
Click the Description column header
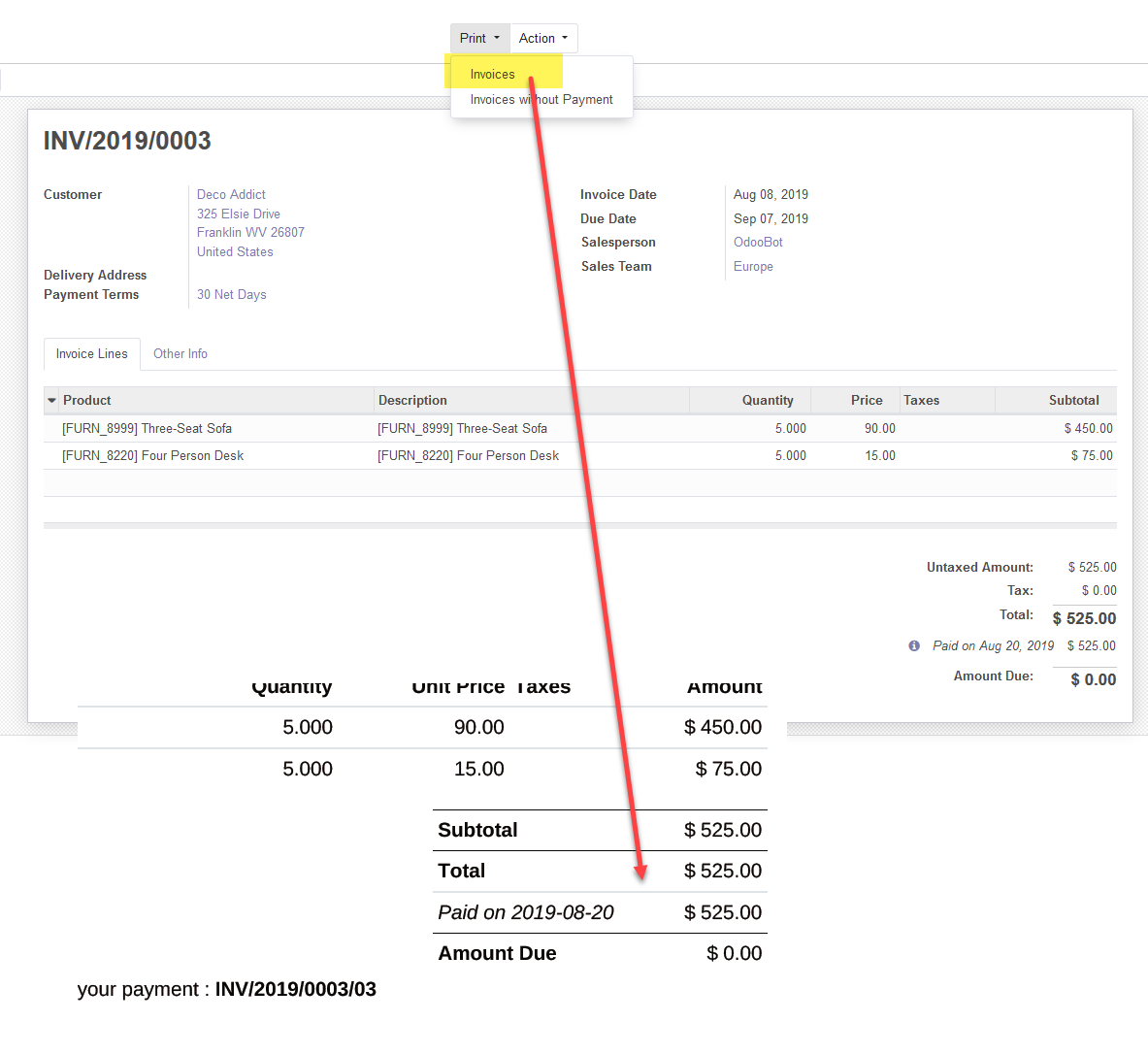412,401
